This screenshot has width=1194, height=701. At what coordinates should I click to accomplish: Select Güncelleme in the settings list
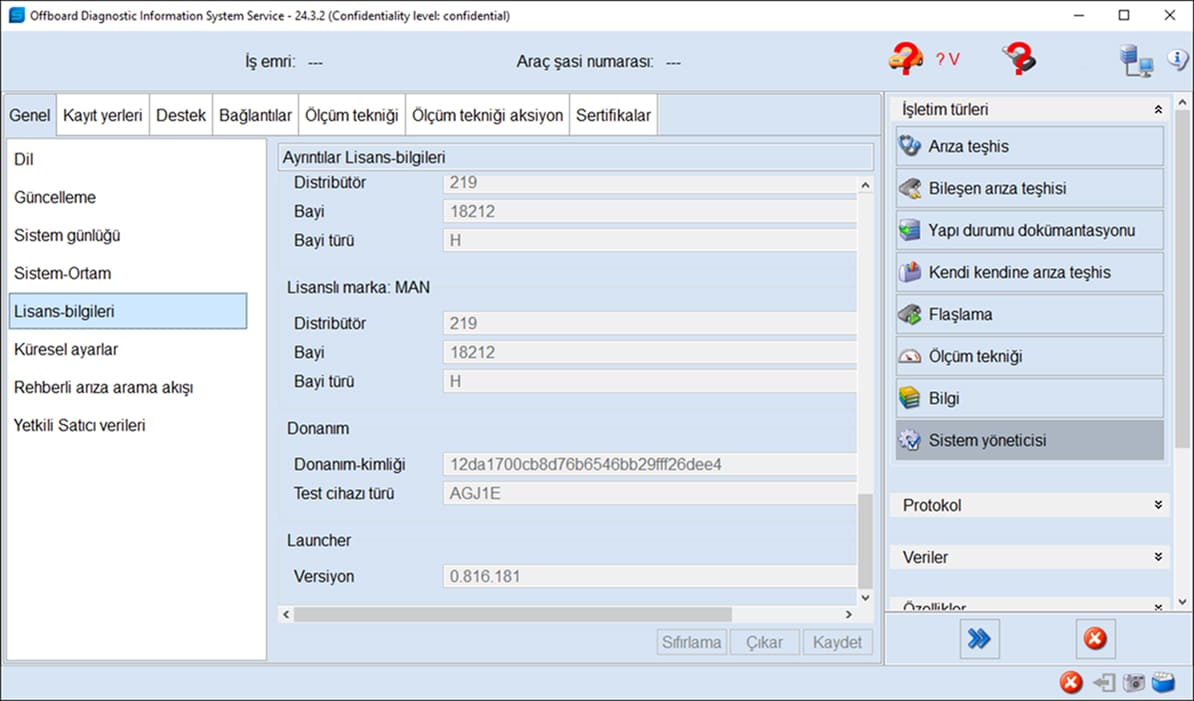pos(128,197)
